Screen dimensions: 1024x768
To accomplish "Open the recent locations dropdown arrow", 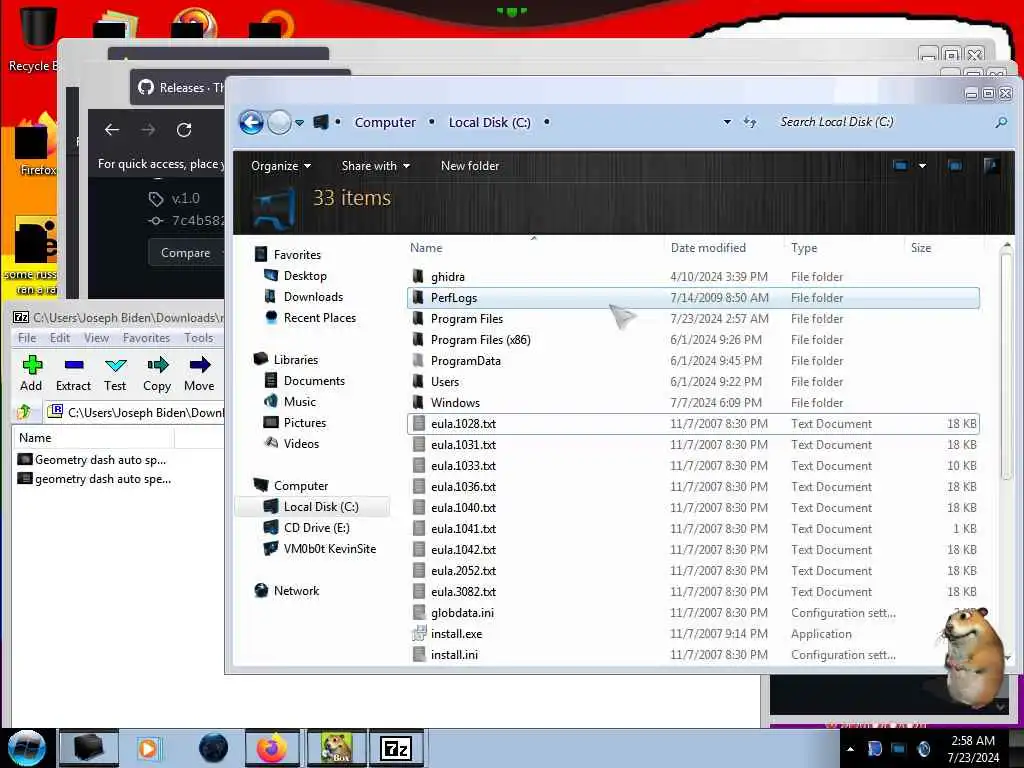I will tap(299, 123).
